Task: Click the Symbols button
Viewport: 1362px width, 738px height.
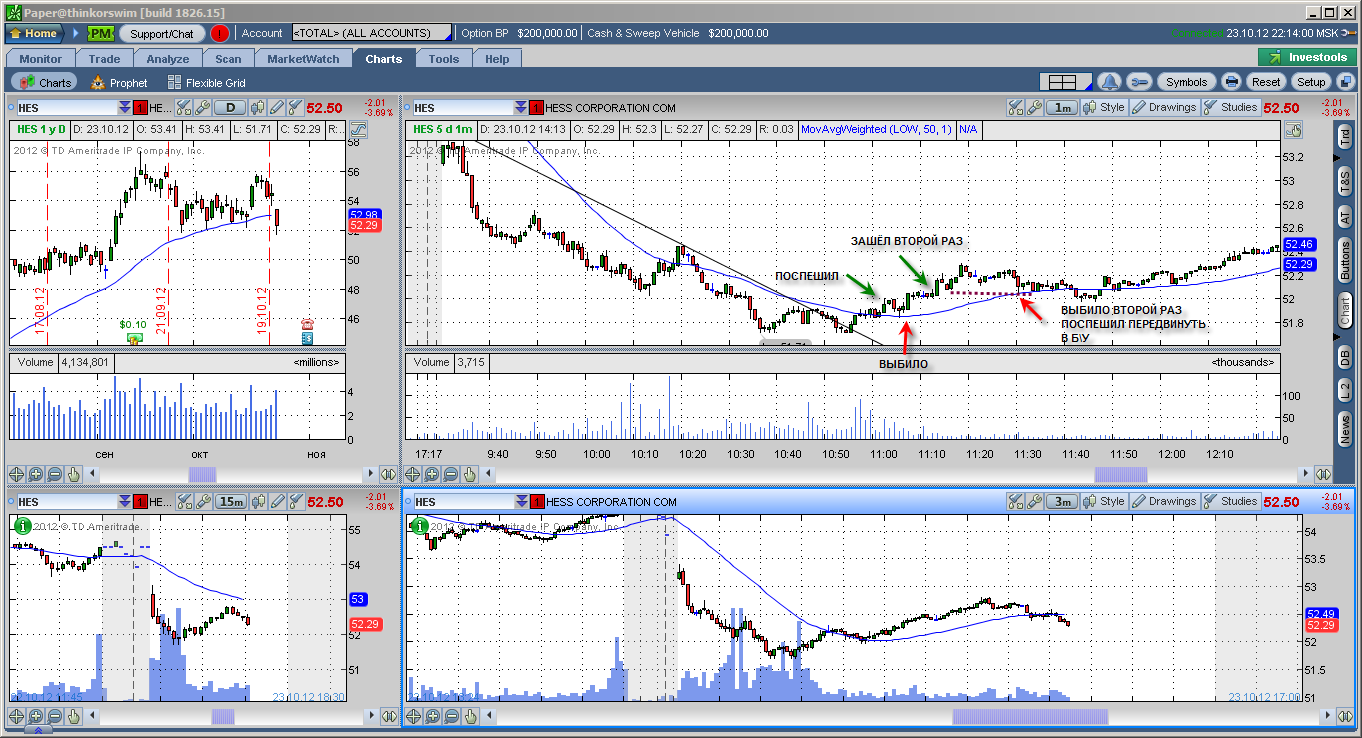Action: [x=1187, y=82]
